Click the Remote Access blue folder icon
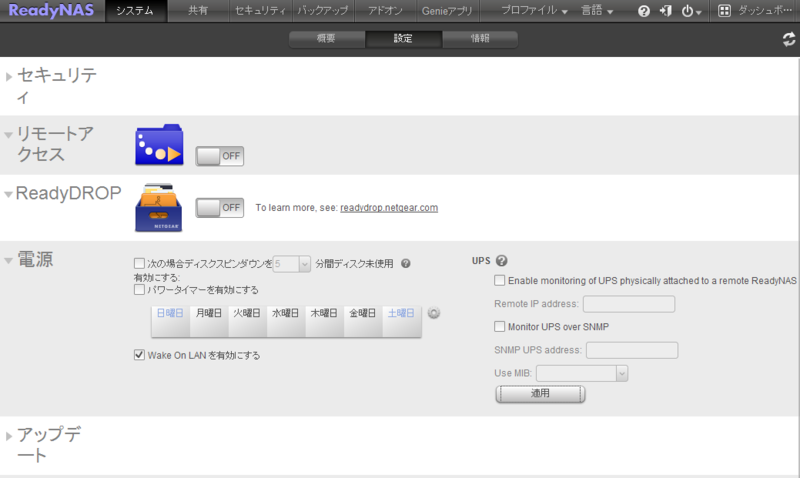 159,144
